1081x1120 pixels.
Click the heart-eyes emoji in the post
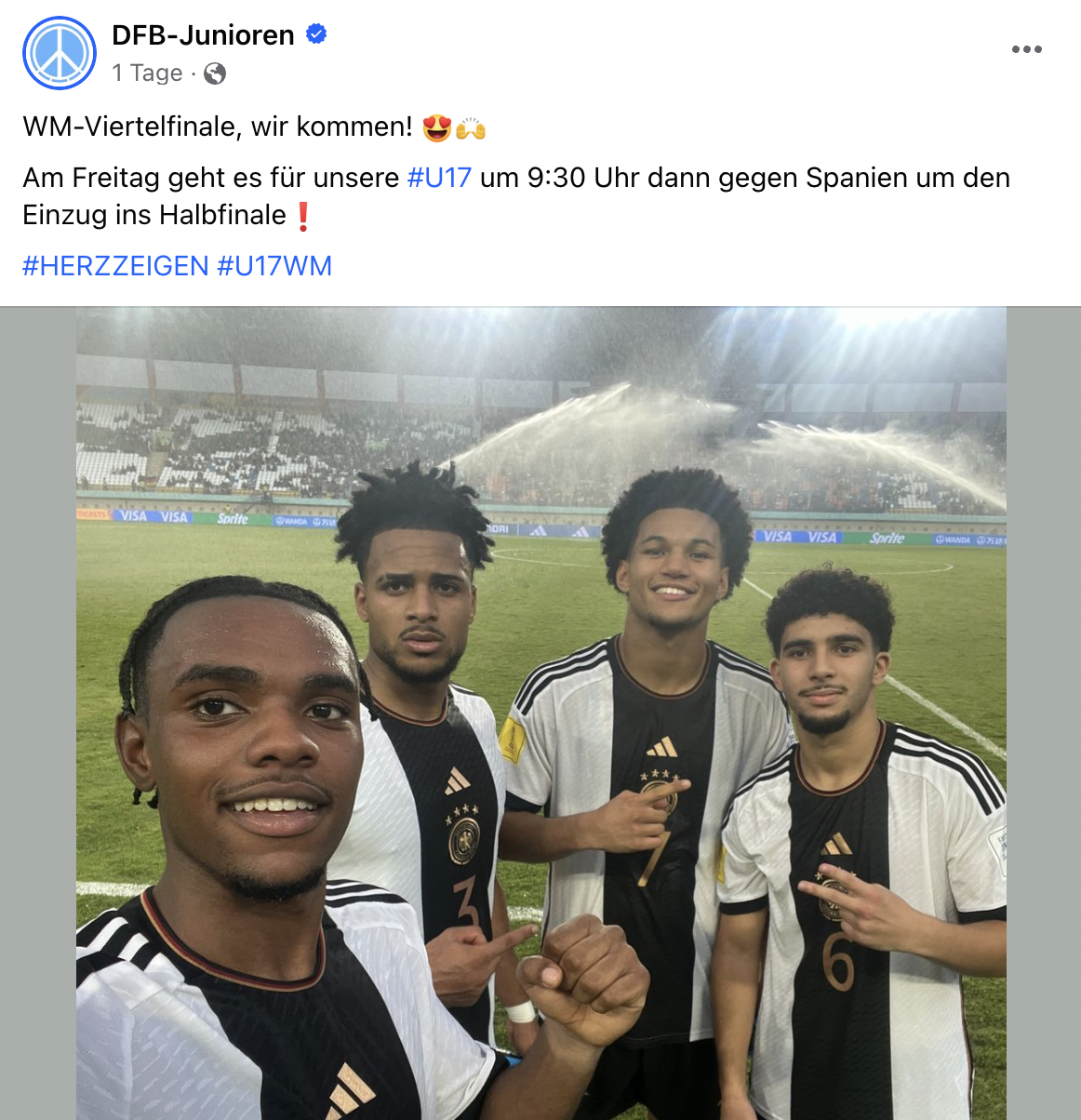[x=436, y=127]
